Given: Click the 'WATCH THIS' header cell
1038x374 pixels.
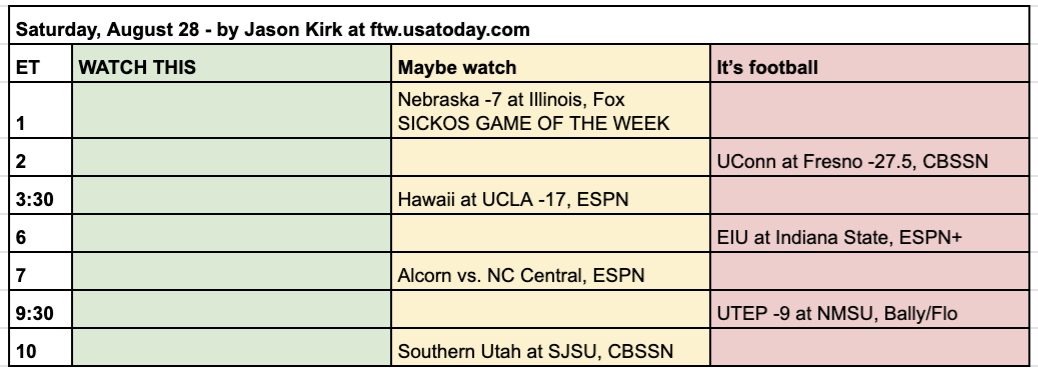Looking at the screenshot, I should coord(232,64).
